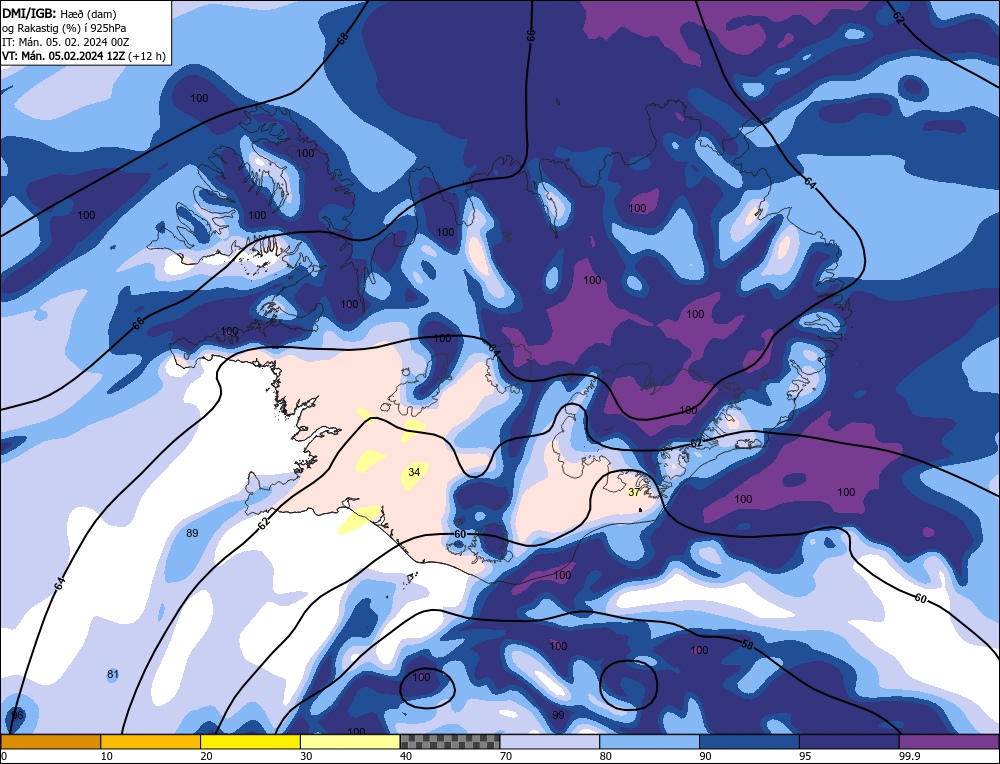Click the purple above-99.9 legend swatch
This screenshot has width=1000, height=764.
click(949, 741)
